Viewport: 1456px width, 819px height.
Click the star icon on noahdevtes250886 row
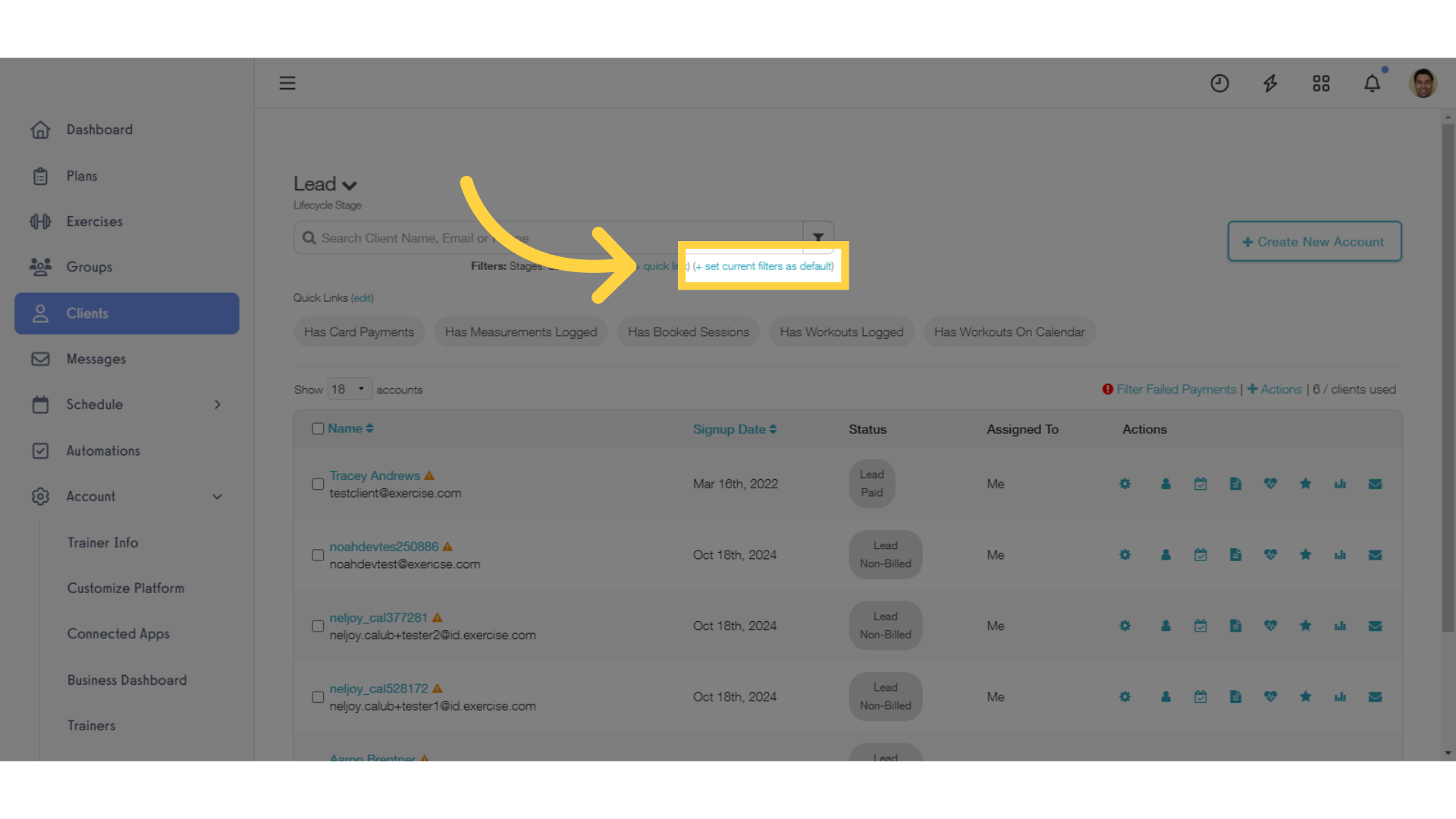(x=1305, y=554)
